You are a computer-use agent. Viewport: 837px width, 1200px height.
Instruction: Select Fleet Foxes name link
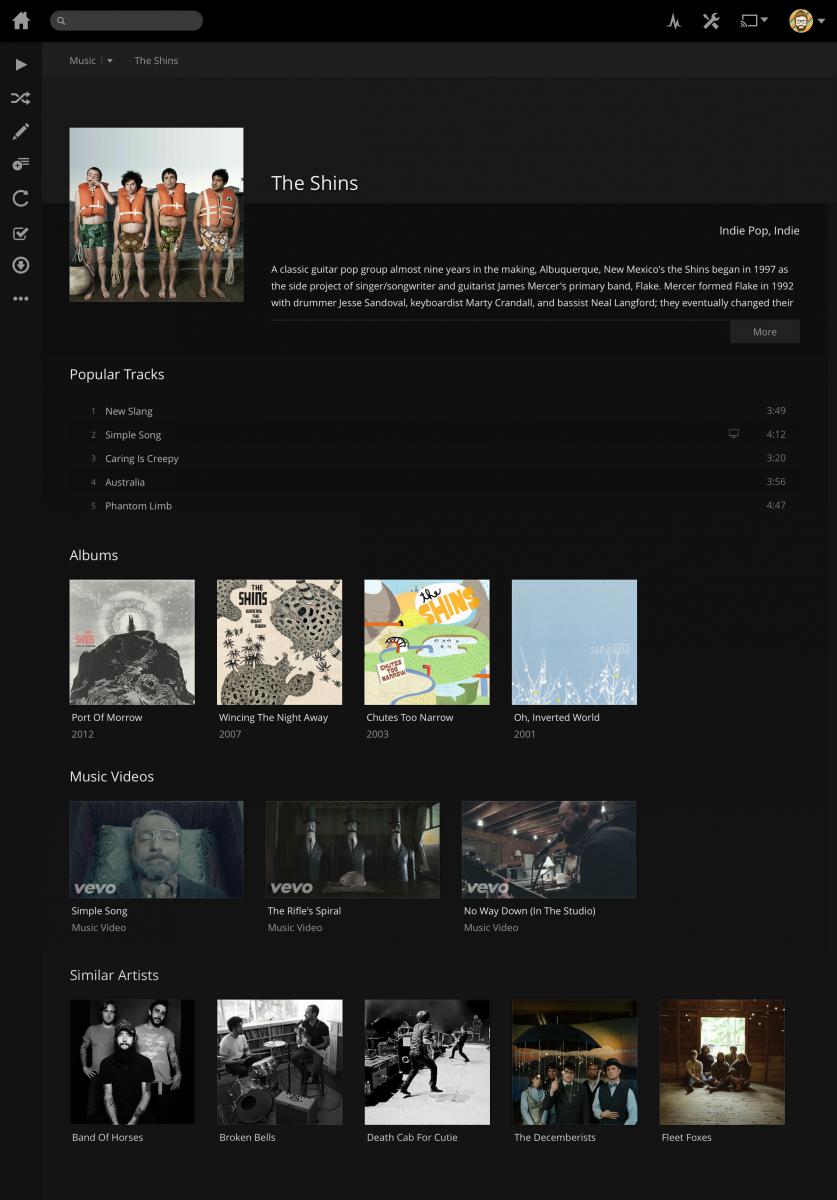[x=686, y=1137]
